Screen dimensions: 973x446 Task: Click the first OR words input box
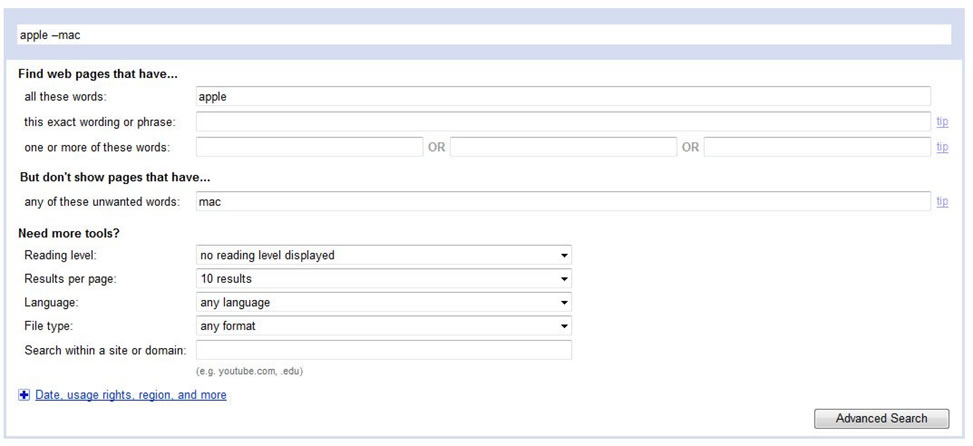pos(310,147)
